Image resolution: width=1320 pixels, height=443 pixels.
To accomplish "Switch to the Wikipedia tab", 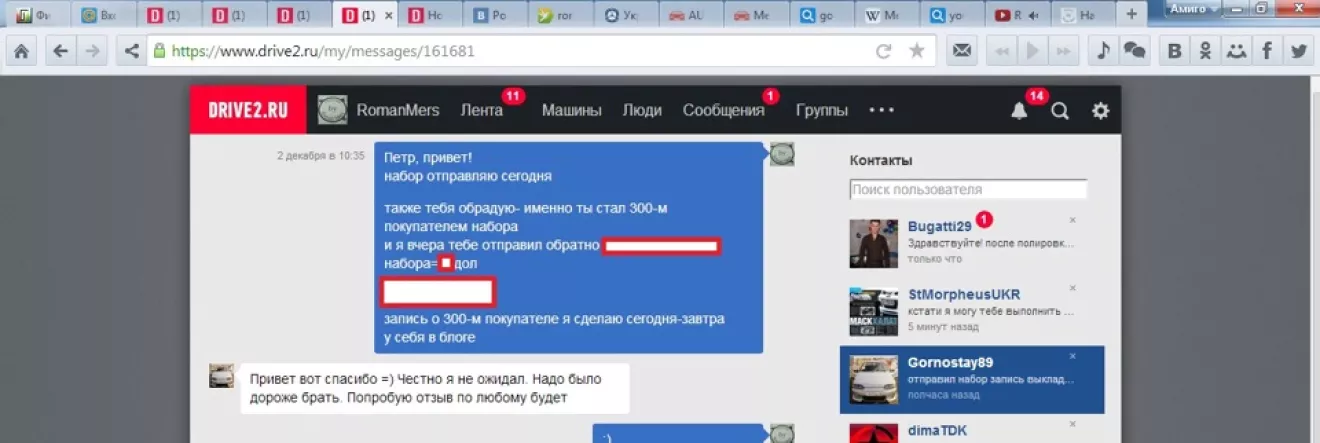I will [x=889, y=15].
